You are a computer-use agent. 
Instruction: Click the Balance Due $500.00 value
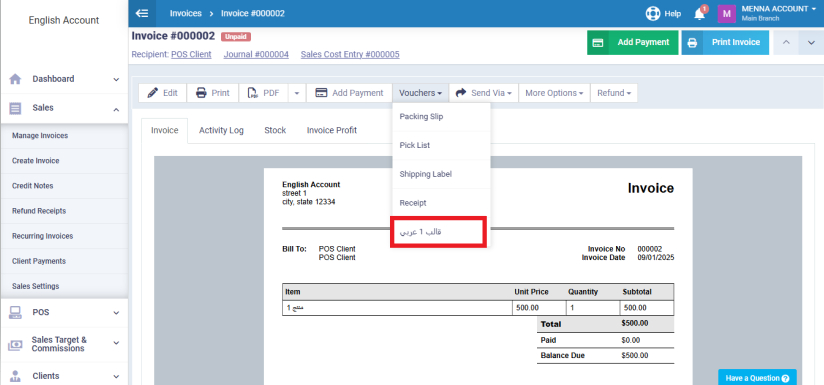click(x=634, y=356)
